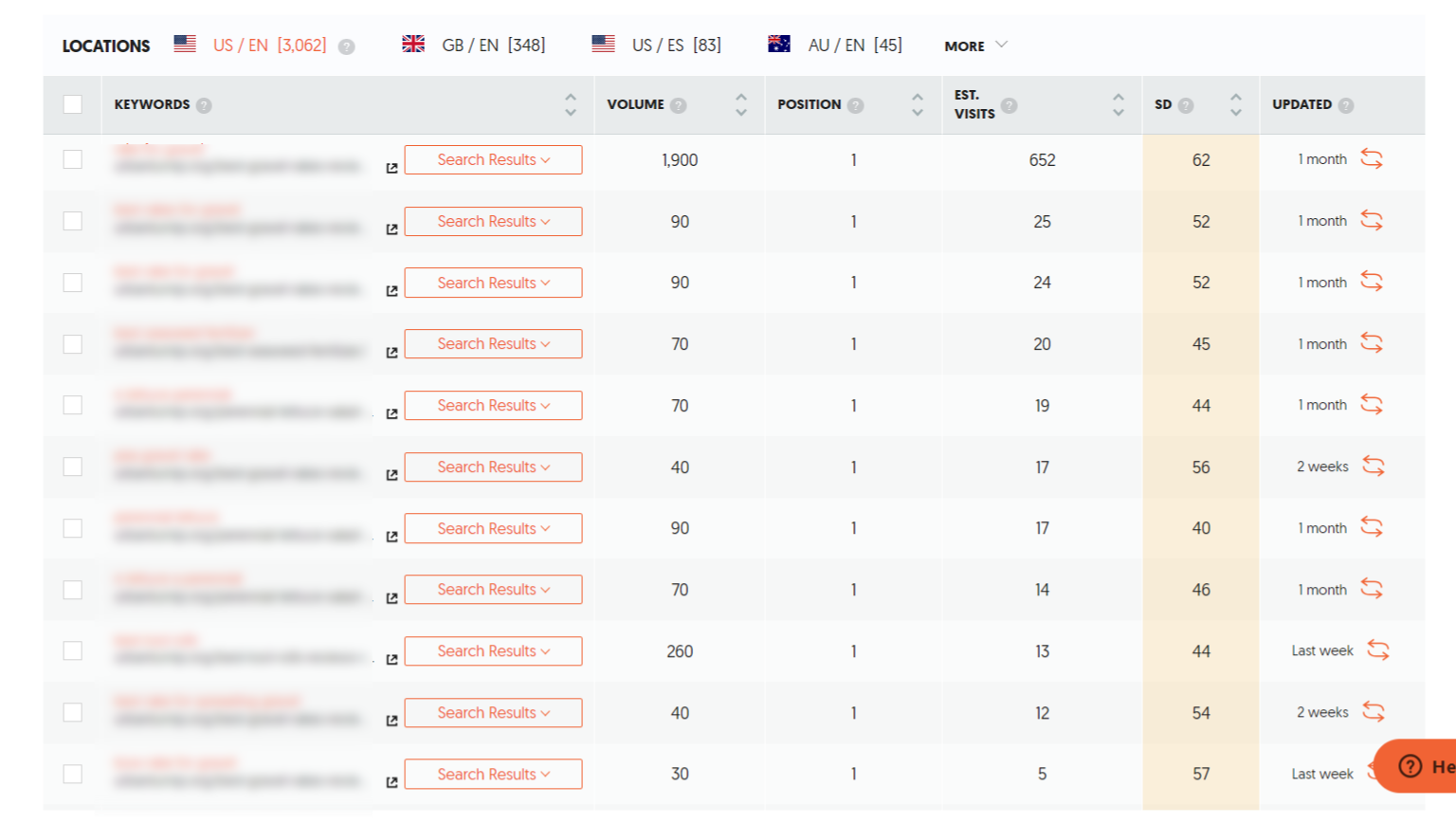Open external link in the volume 30 row

[x=391, y=782]
